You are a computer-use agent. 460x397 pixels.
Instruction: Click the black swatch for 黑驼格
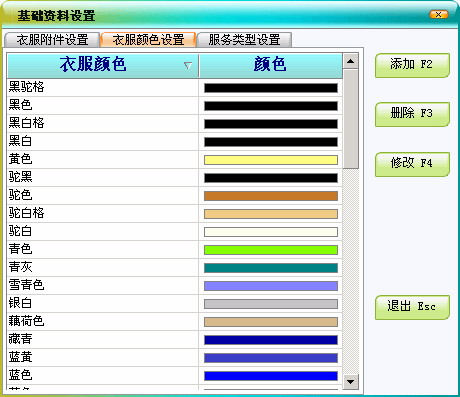coord(271,88)
